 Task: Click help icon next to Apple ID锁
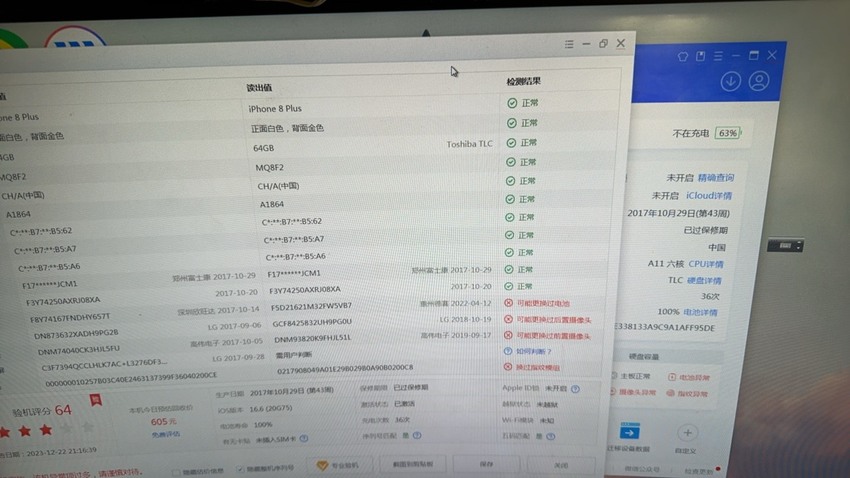pos(576,389)
